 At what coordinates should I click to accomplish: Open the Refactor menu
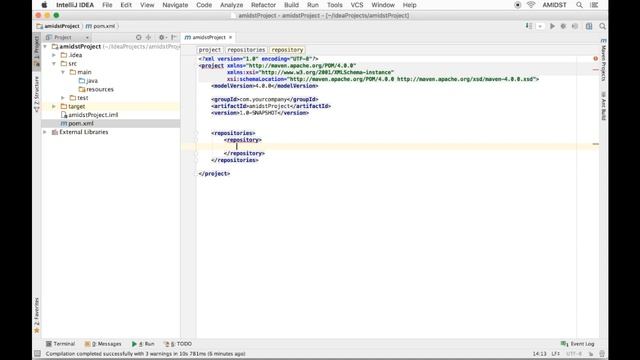click(x=263, y=5)
